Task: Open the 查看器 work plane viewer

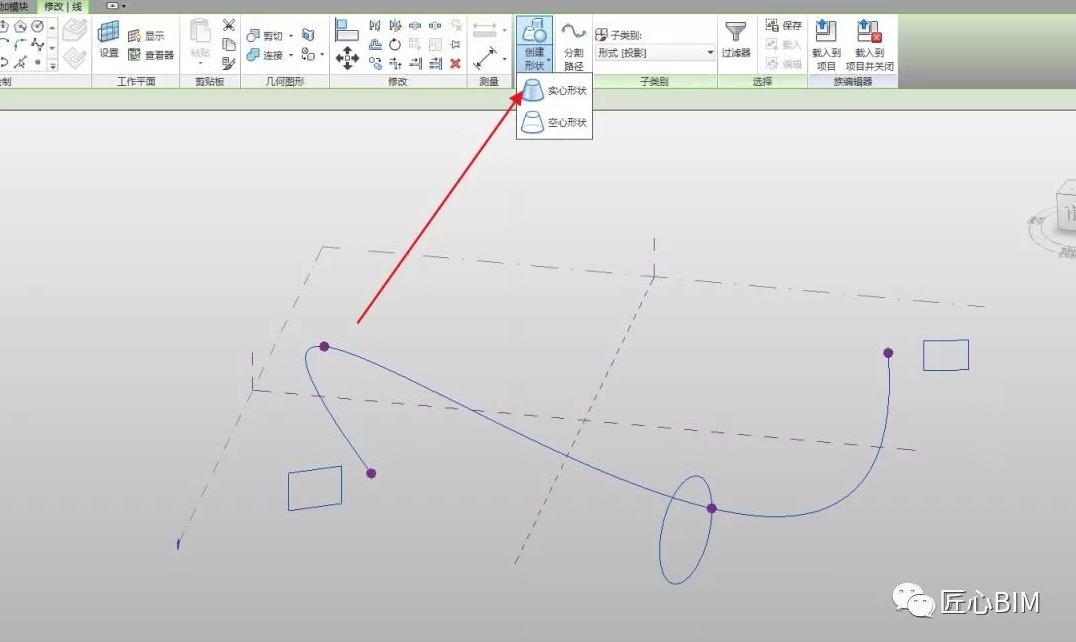Action: (150, 54)
